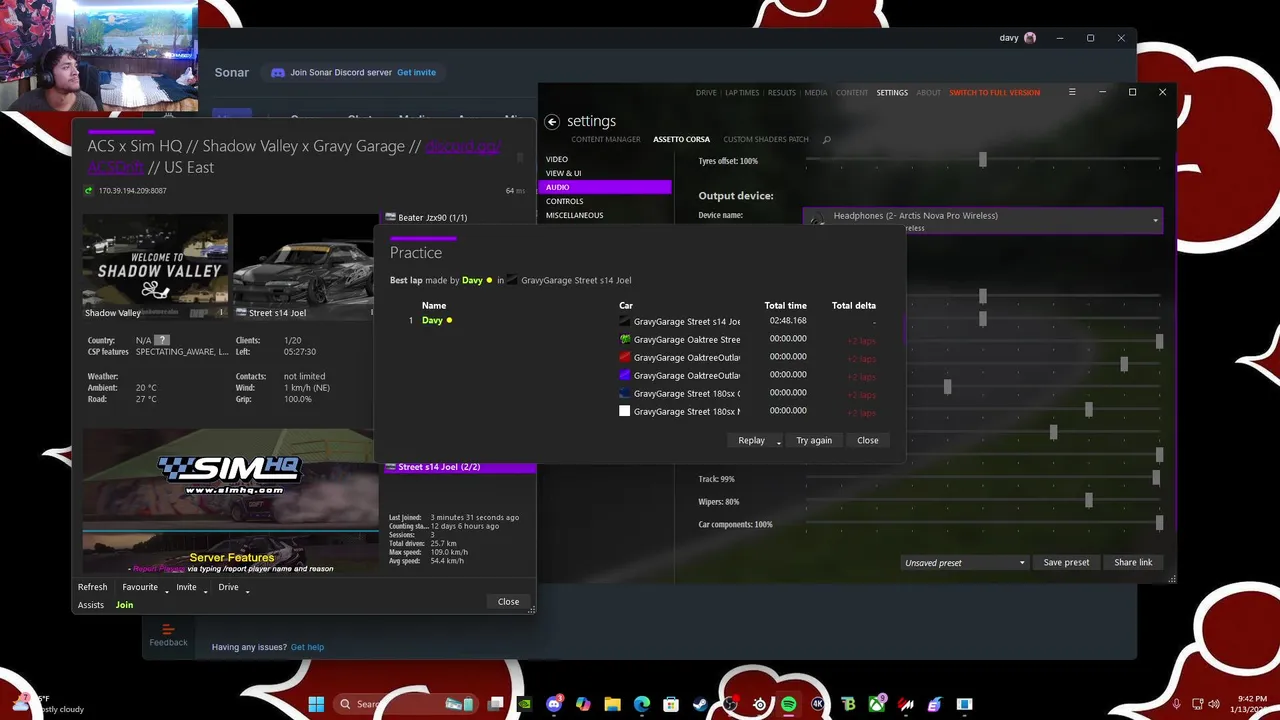Open Microsoft Edge from the taskbar
This screenshot has height=720, width=1280.
click(x=642, y=704)
